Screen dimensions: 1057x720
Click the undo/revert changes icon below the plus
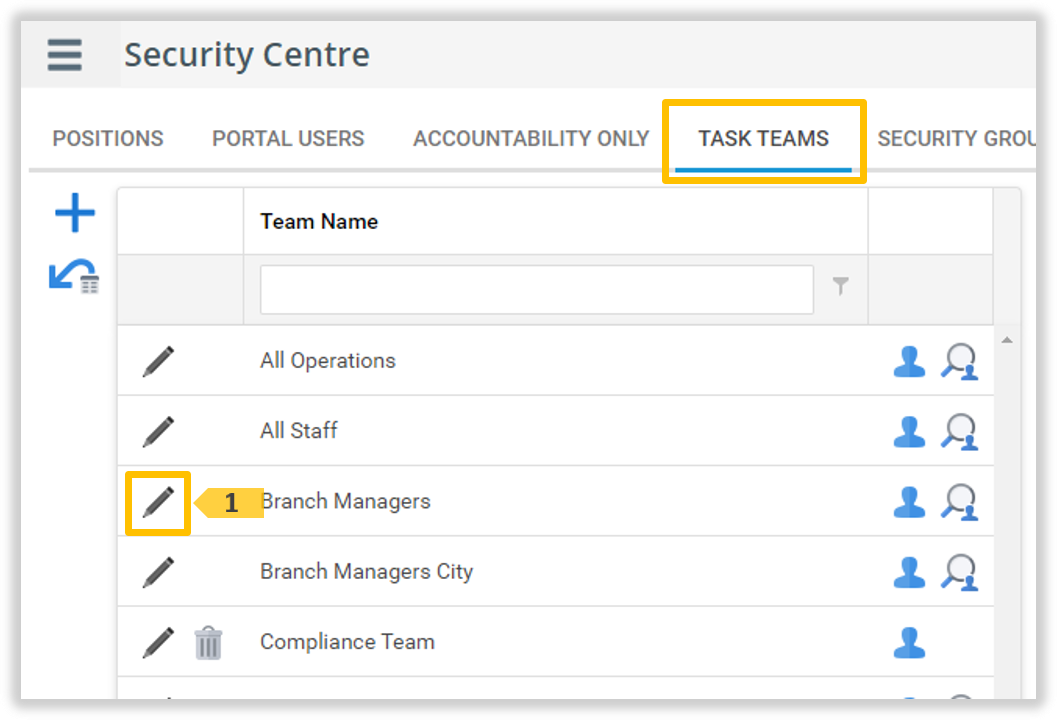pyautogui.click(x=74, y=280)
